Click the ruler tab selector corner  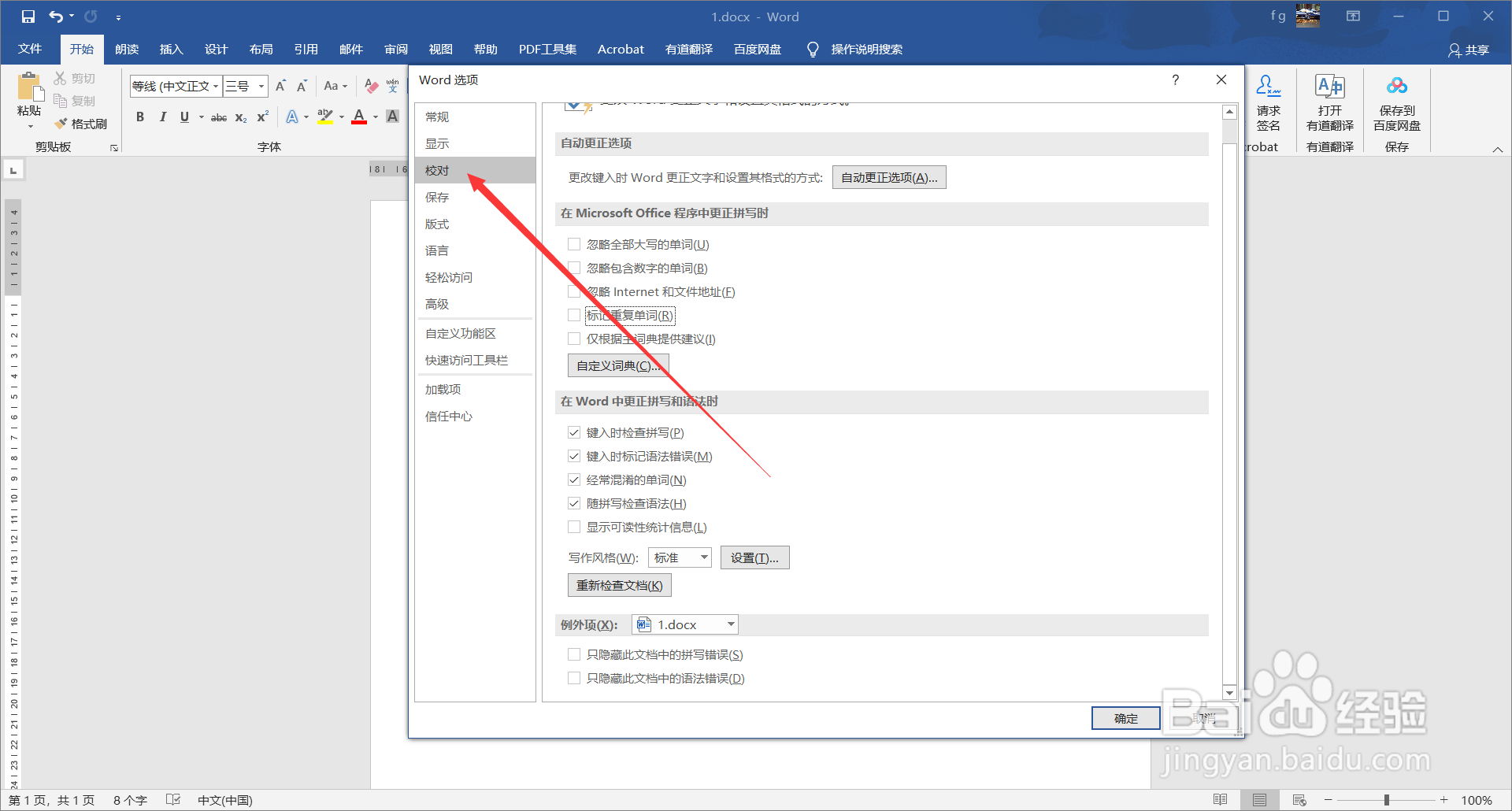click(x=13, y=170)
